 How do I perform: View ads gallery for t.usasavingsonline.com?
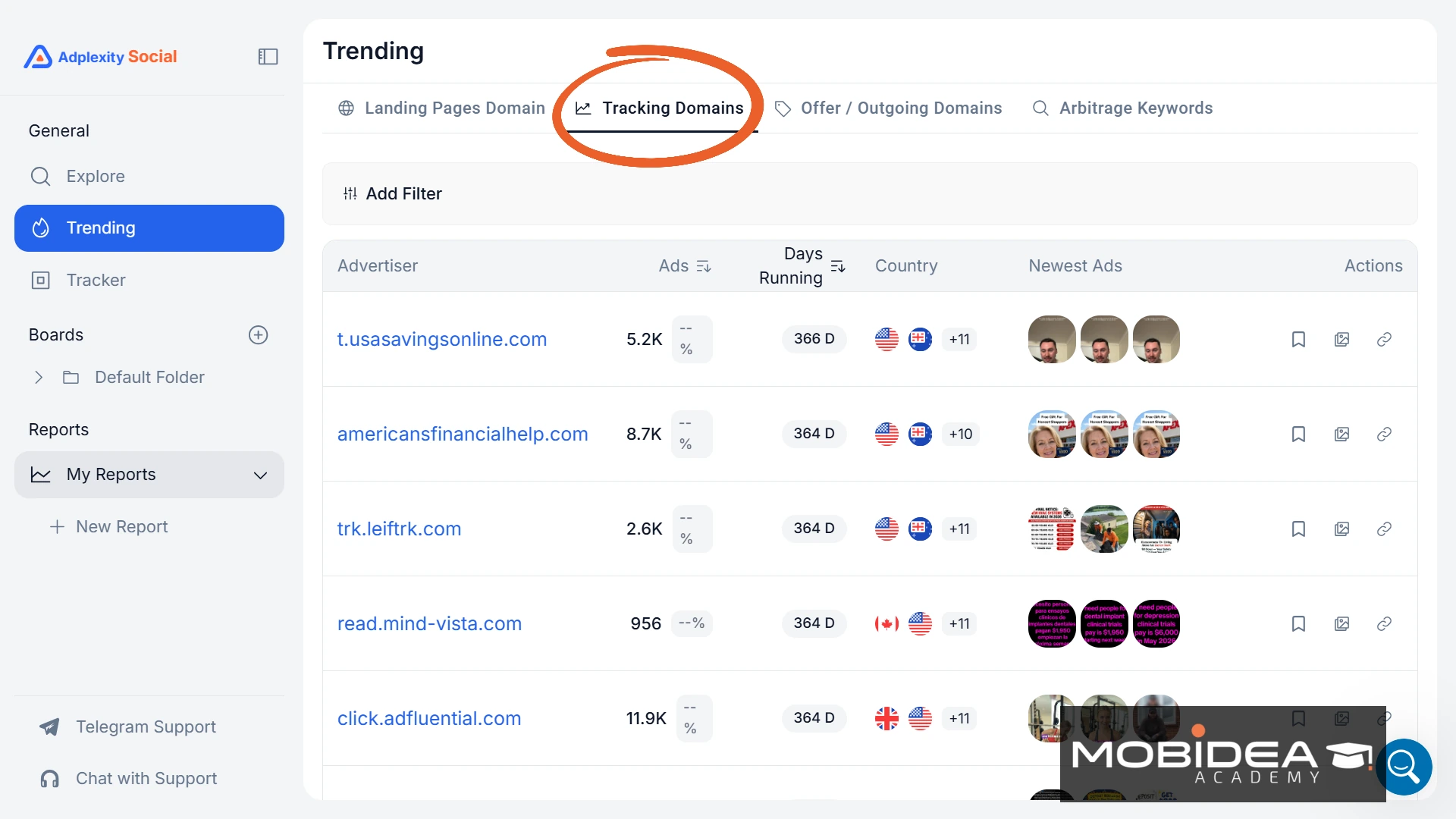click(x=1341, y=339)
